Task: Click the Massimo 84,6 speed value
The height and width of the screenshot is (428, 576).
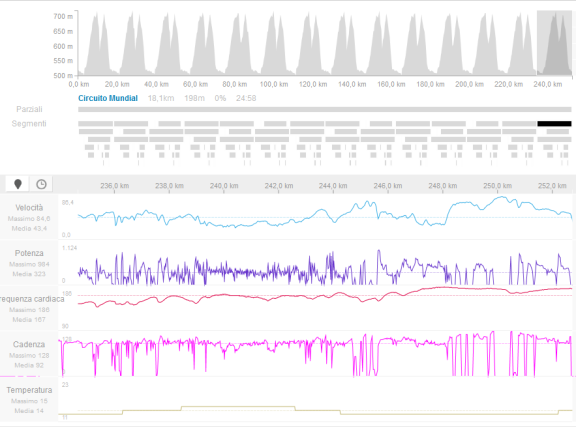Action: pyautogui.click(x=29, y=219)
